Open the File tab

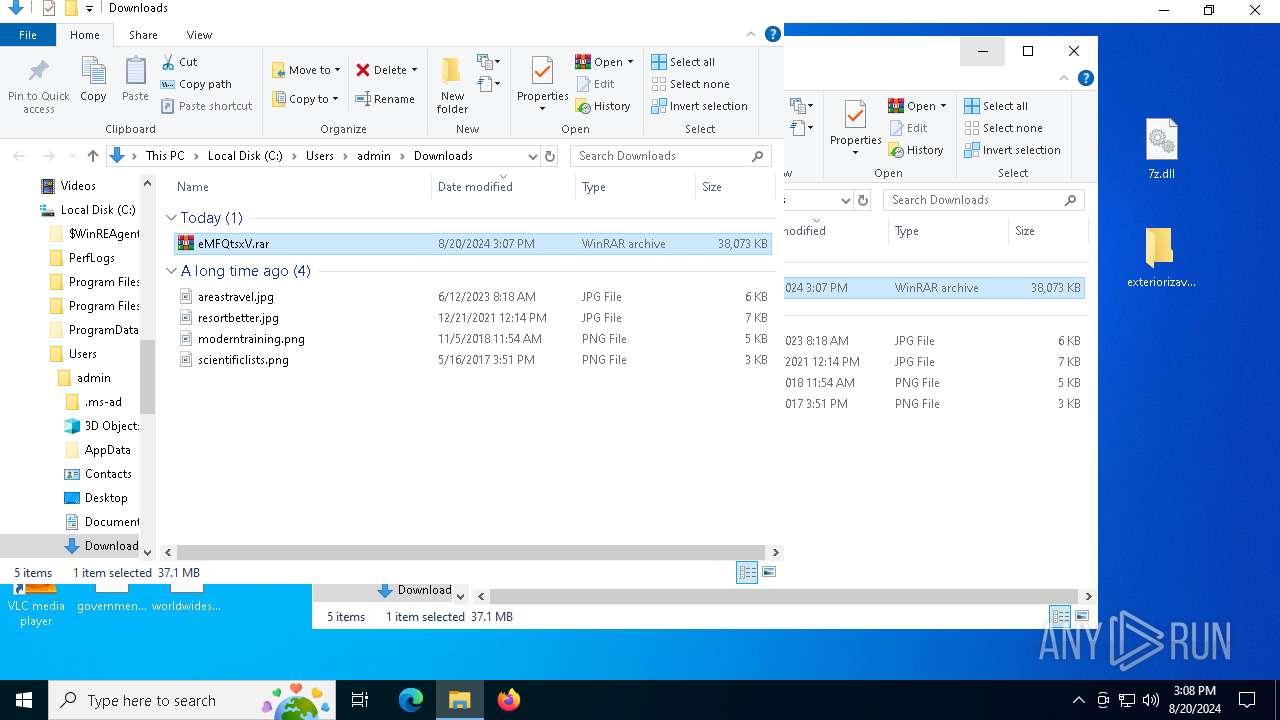click(28, 35)
